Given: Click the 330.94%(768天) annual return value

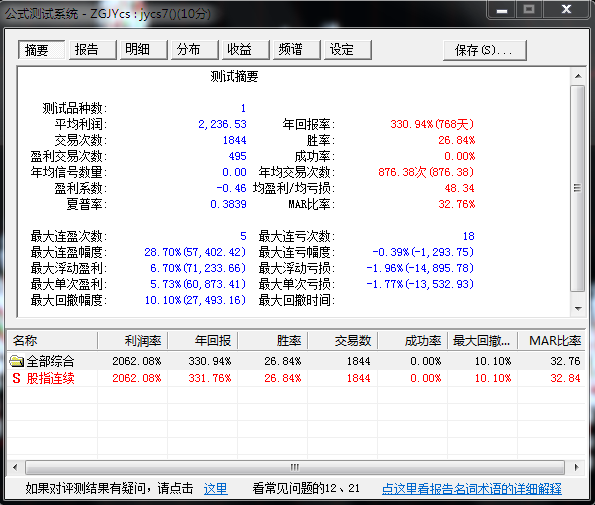Looking at the screenshot, I should click(432, 124).
